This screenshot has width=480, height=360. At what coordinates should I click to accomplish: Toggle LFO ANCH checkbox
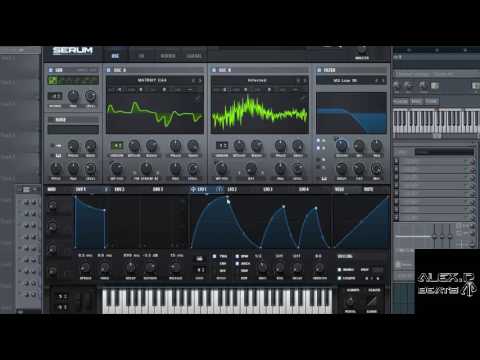click(237, 264)
